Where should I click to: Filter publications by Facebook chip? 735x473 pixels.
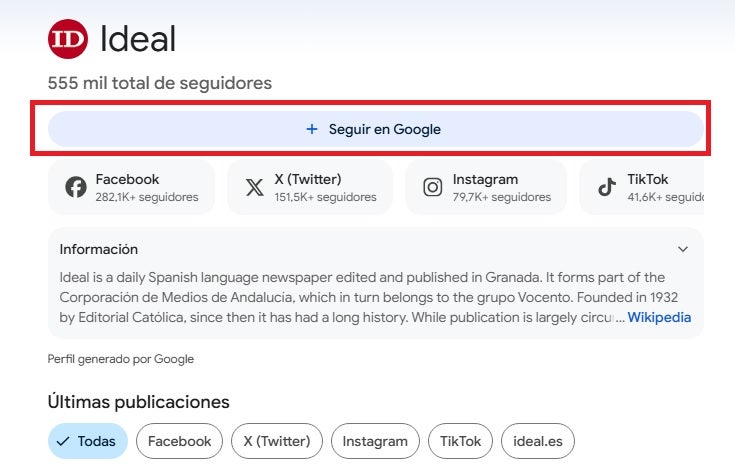(x=180, y=441)
